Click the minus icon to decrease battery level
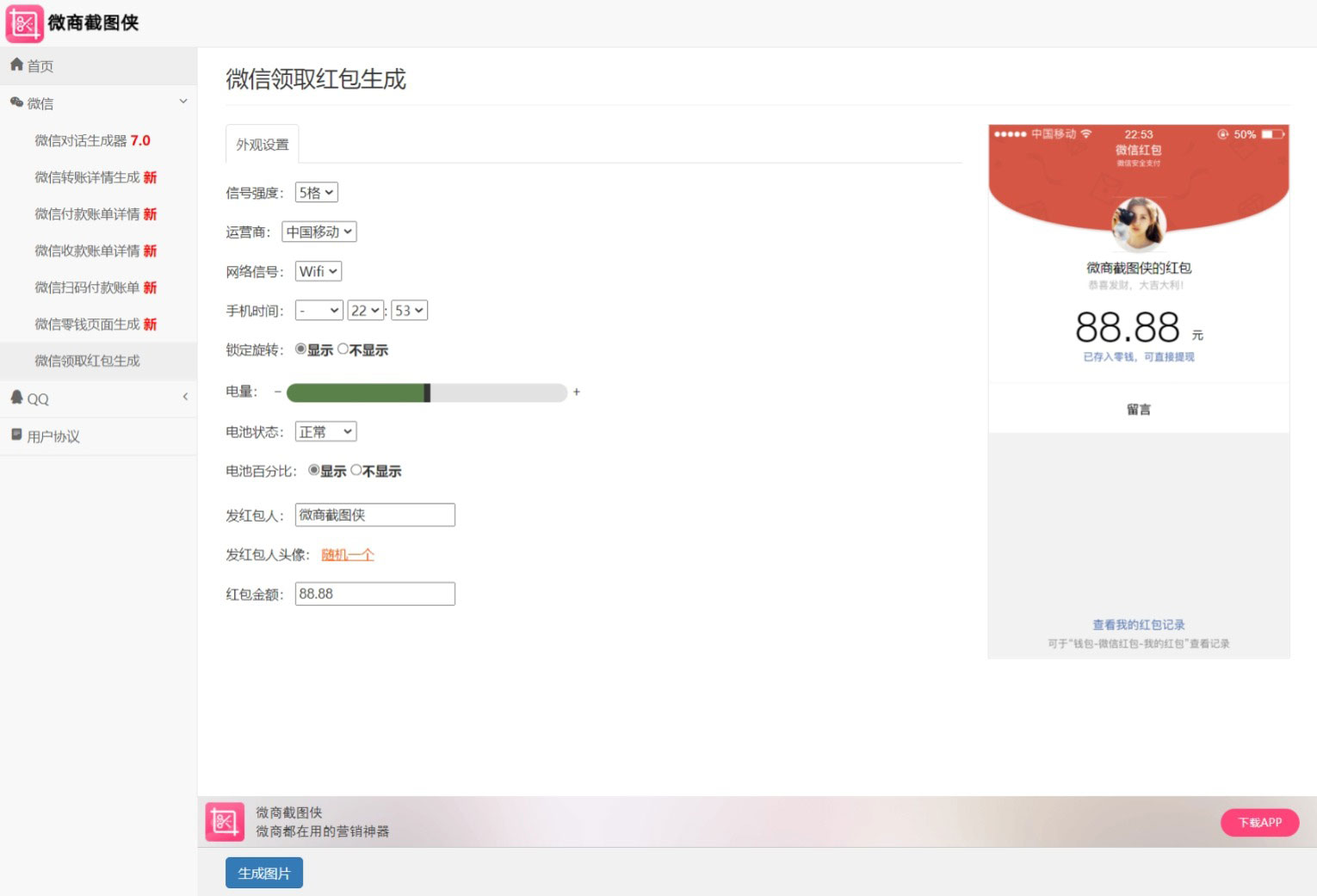The width and height of the screenshot is (1317, 896). click(278, 392)
